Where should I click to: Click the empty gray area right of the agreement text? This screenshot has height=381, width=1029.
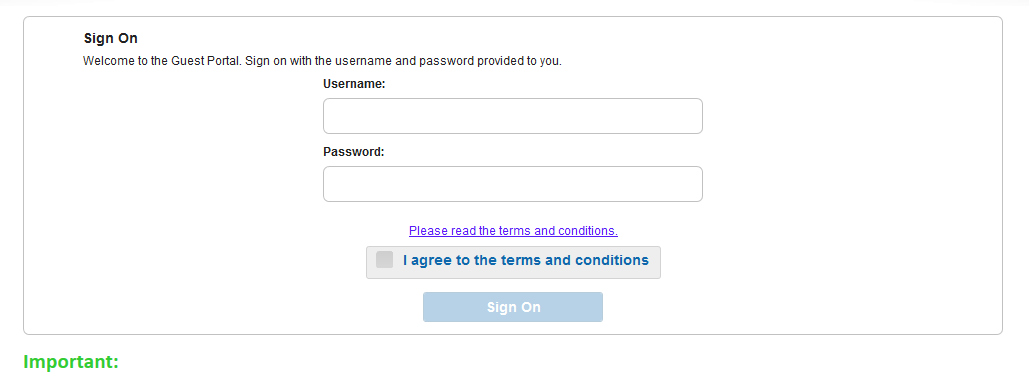point(655,262)
